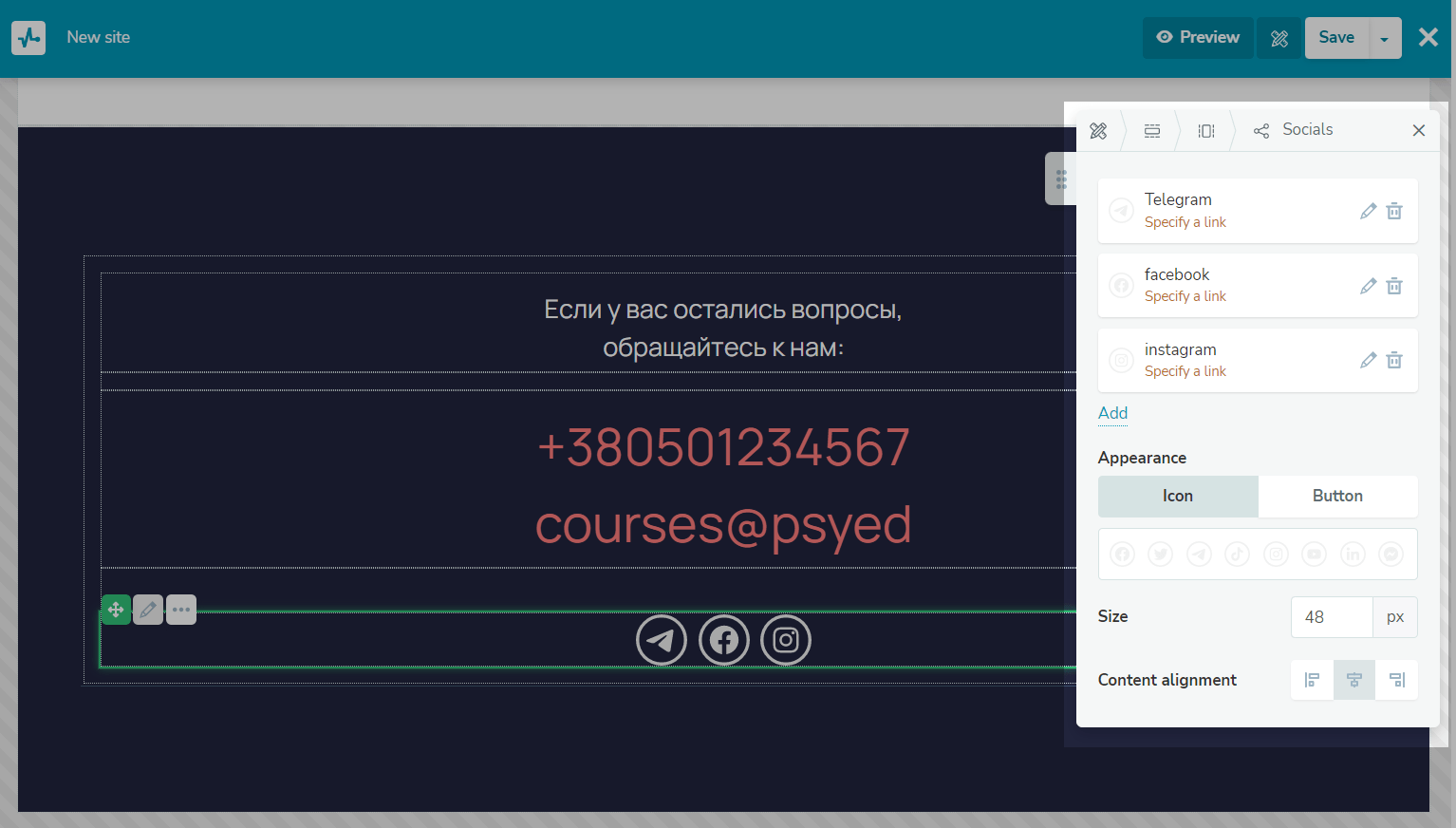The height and width of the screenshot is (828, 1456).
Task: Click the green move handle on the block
Action: pos(116,610)
